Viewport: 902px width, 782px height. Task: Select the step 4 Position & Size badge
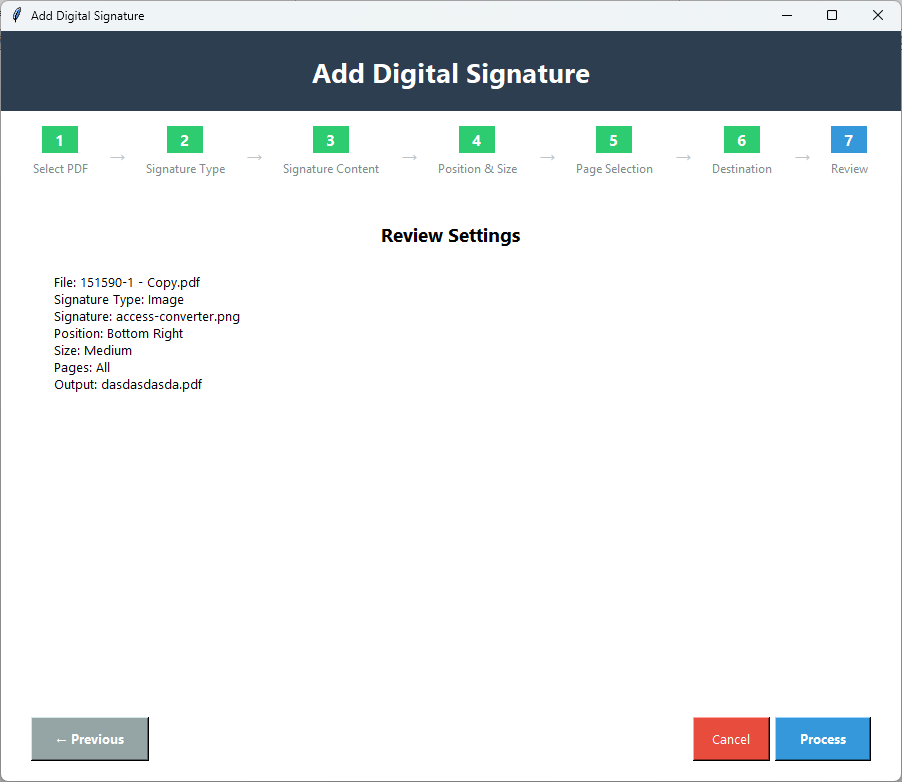coord(477,140)
